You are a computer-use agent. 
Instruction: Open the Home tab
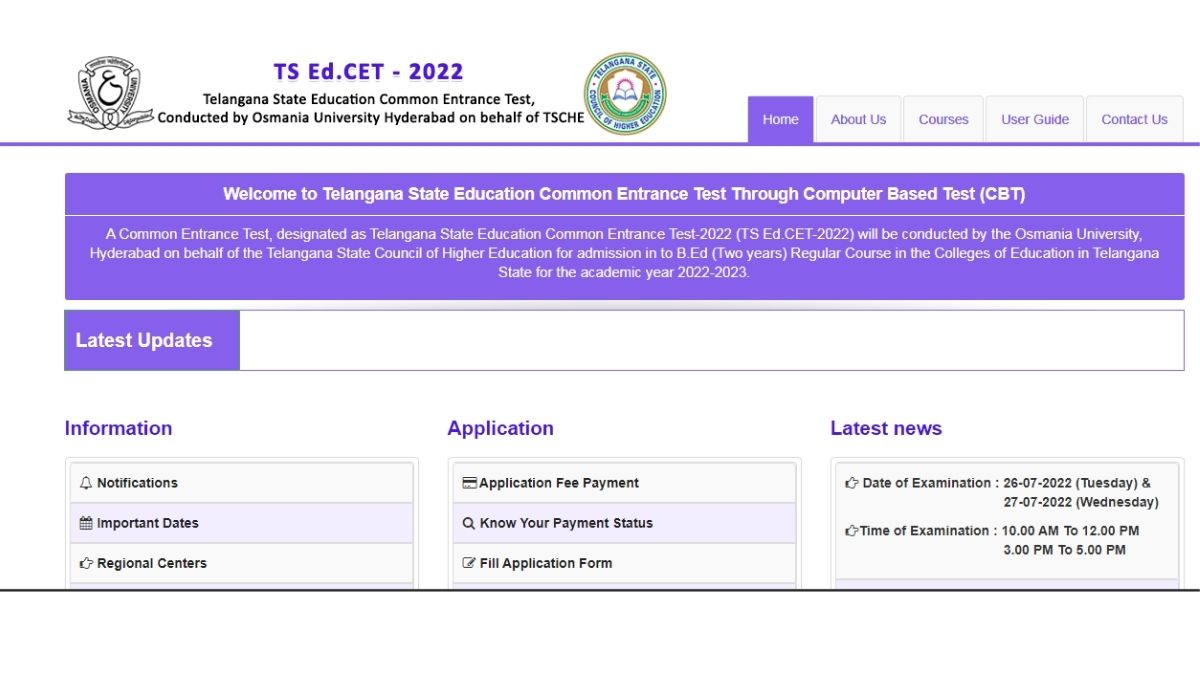(781, 119)
